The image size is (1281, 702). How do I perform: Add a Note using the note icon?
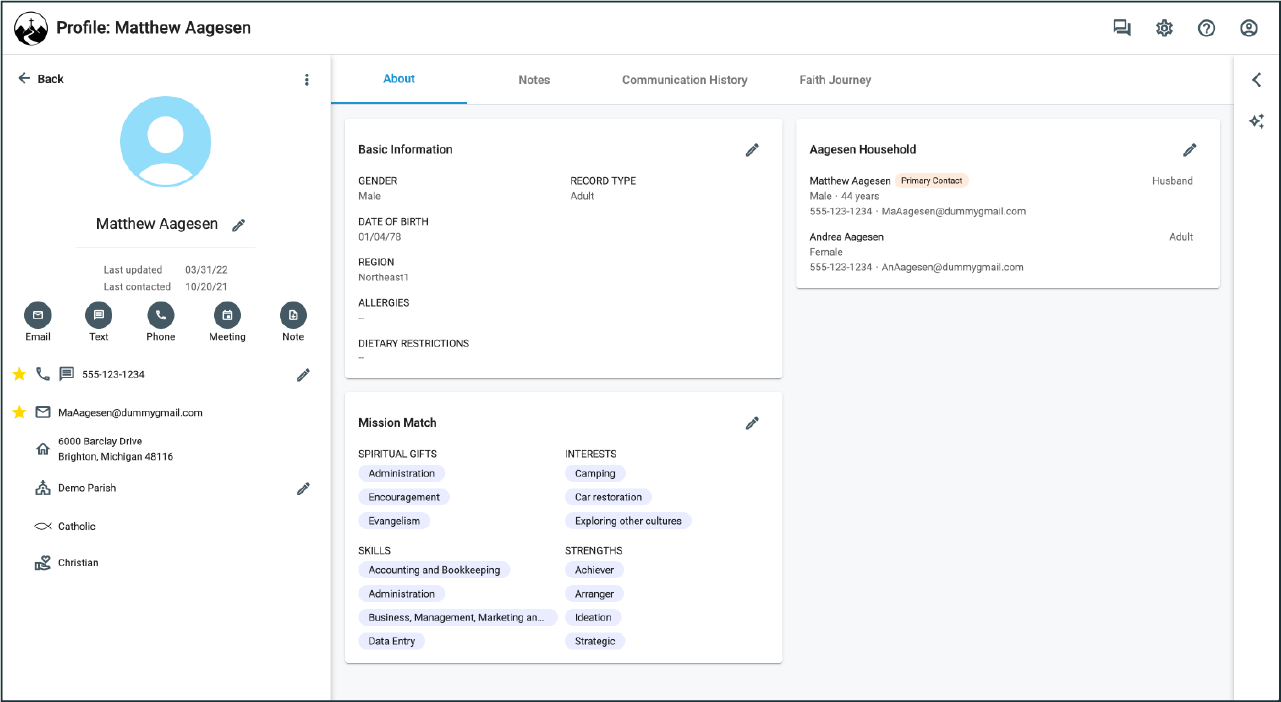point(293,315)
